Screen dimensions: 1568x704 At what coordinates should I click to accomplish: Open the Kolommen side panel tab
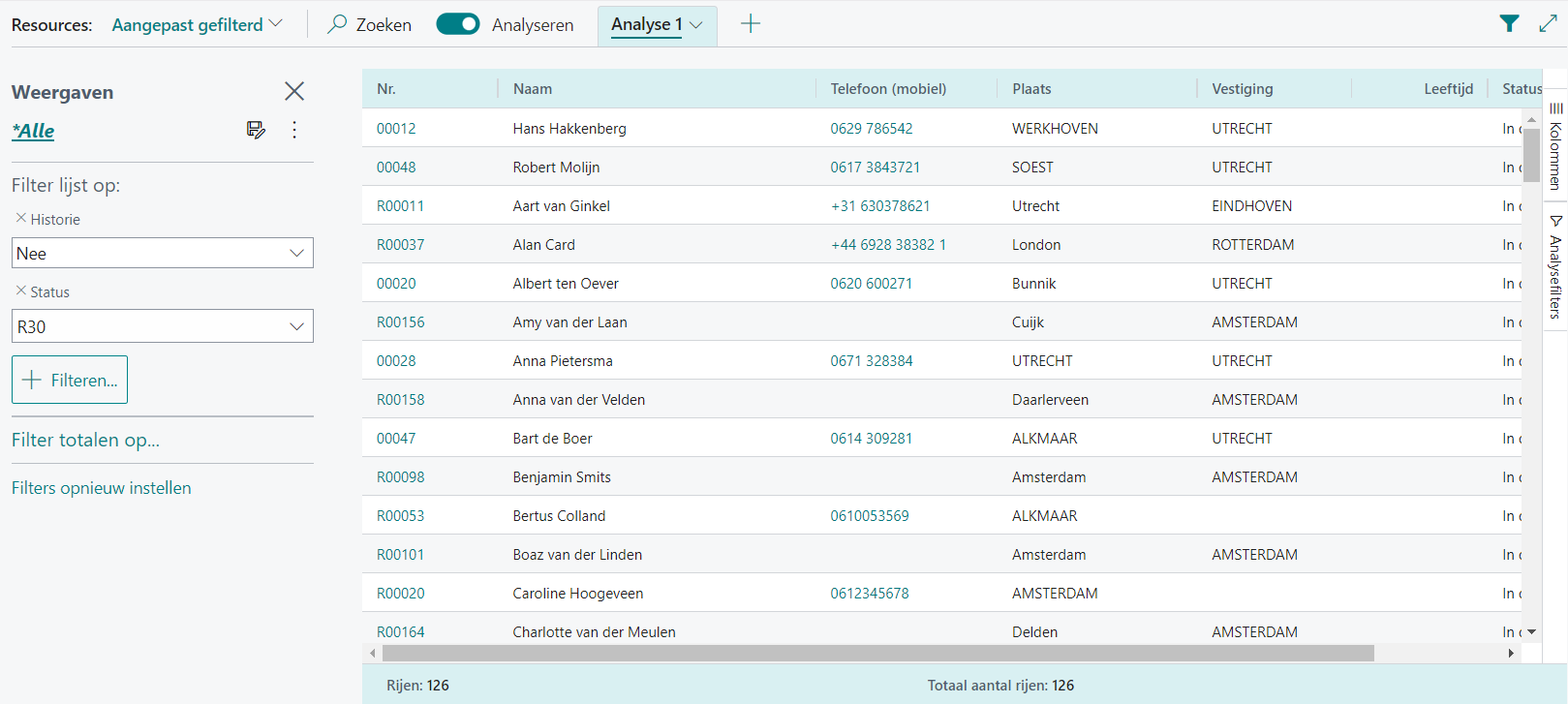pos(1555,147)
